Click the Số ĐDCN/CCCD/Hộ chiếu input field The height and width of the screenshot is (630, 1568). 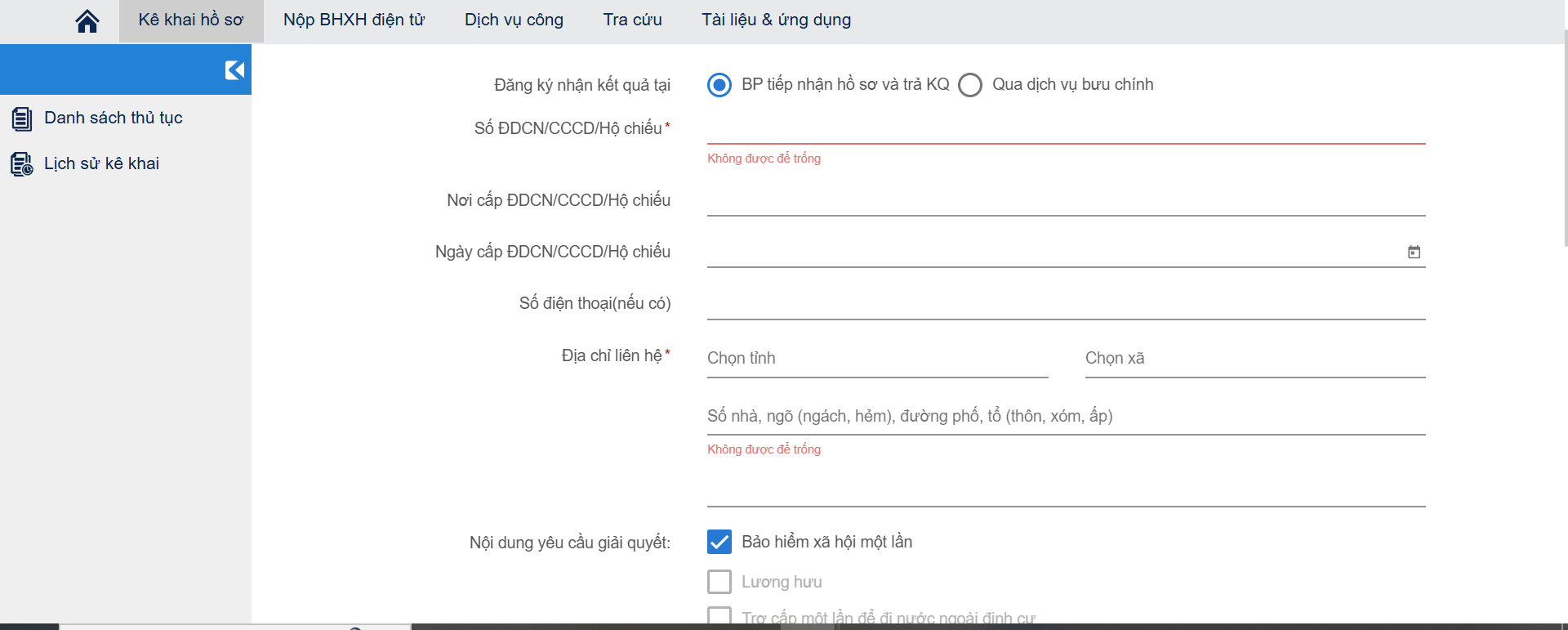coord(1066,129)
